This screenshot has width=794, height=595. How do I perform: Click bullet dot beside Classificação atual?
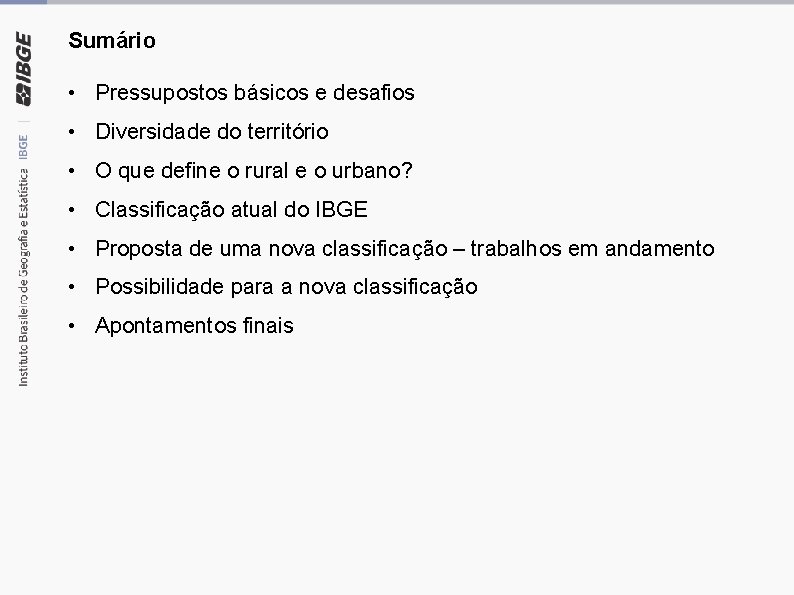click(72, 210)
